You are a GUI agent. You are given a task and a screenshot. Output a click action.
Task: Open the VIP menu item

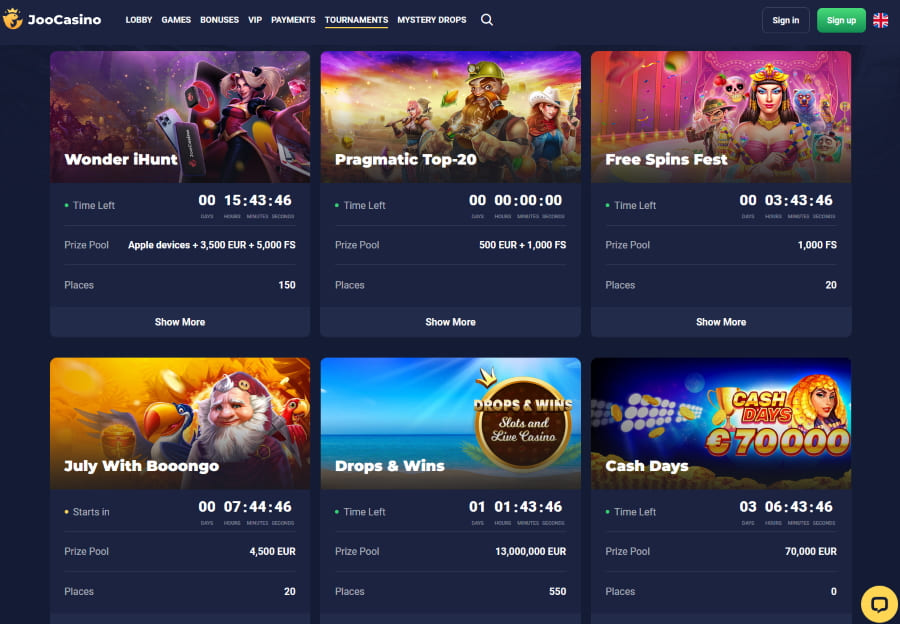point(255,20)
